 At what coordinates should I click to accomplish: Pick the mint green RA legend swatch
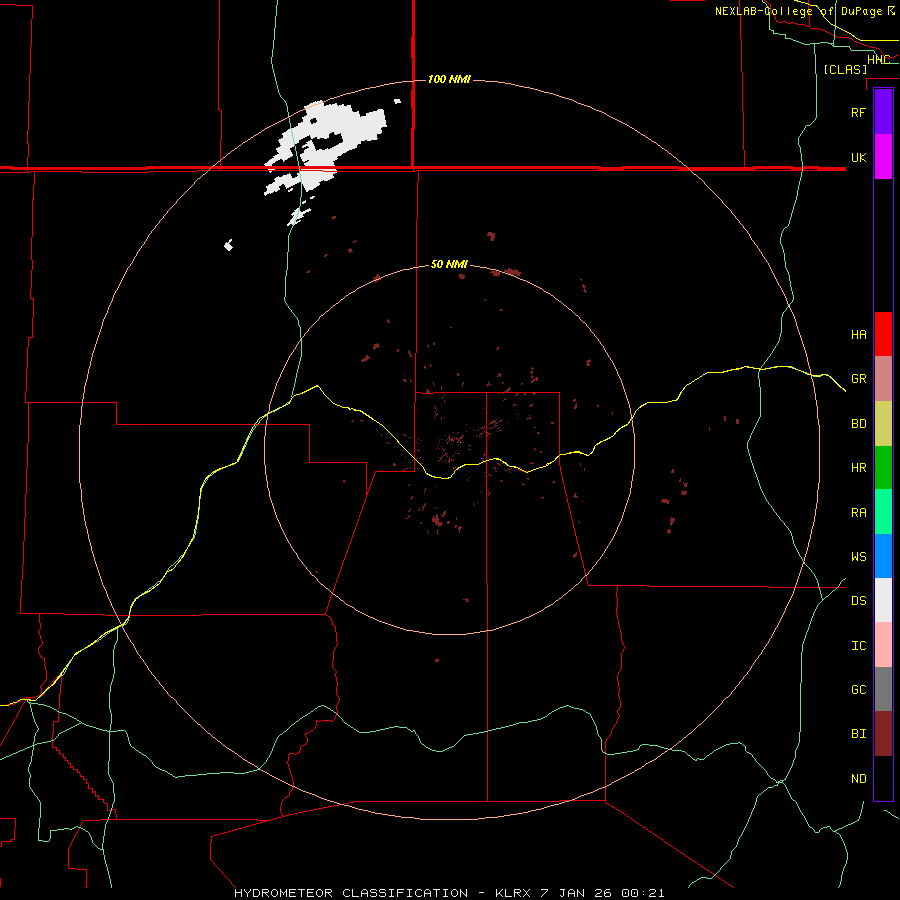883,512
